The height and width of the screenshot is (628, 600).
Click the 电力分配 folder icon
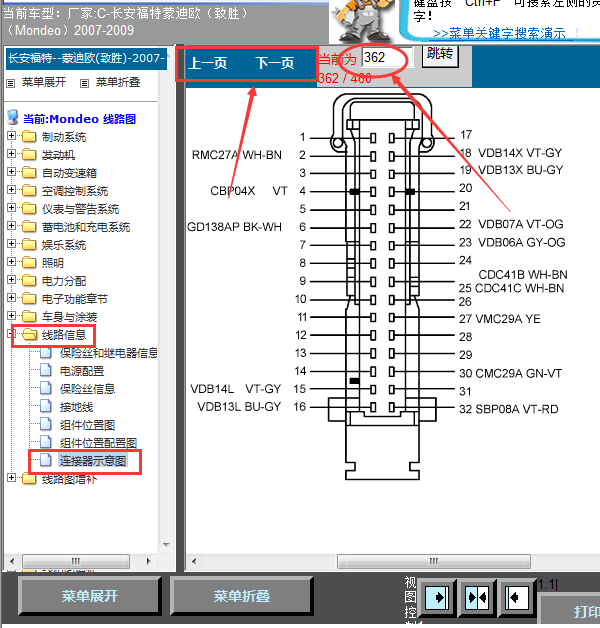point(29,281)
